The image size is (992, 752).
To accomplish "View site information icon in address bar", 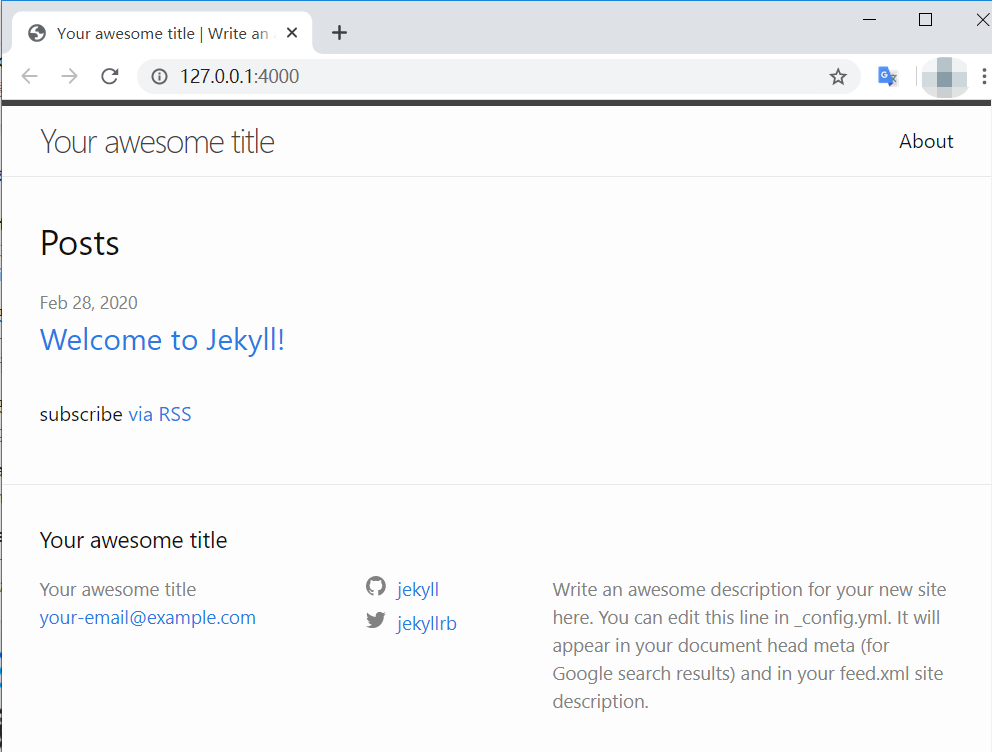I will pos(159,77).
